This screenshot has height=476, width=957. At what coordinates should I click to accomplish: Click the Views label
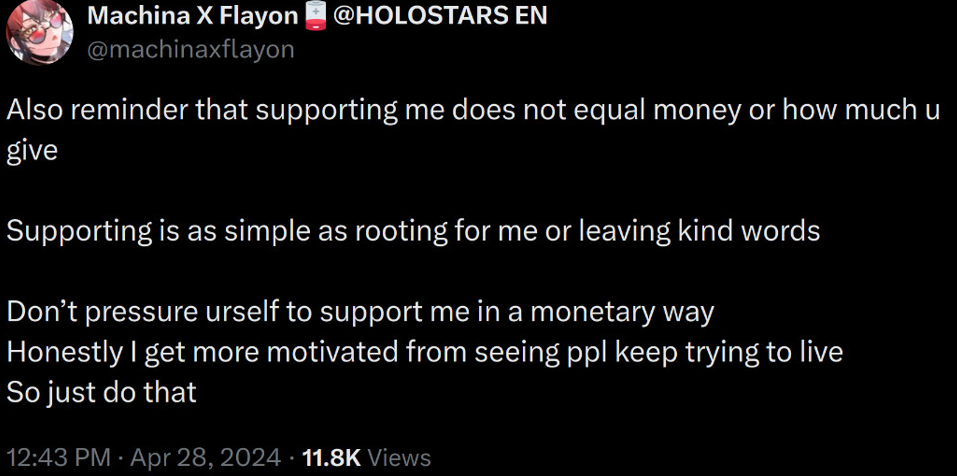[x=400, y=457]
